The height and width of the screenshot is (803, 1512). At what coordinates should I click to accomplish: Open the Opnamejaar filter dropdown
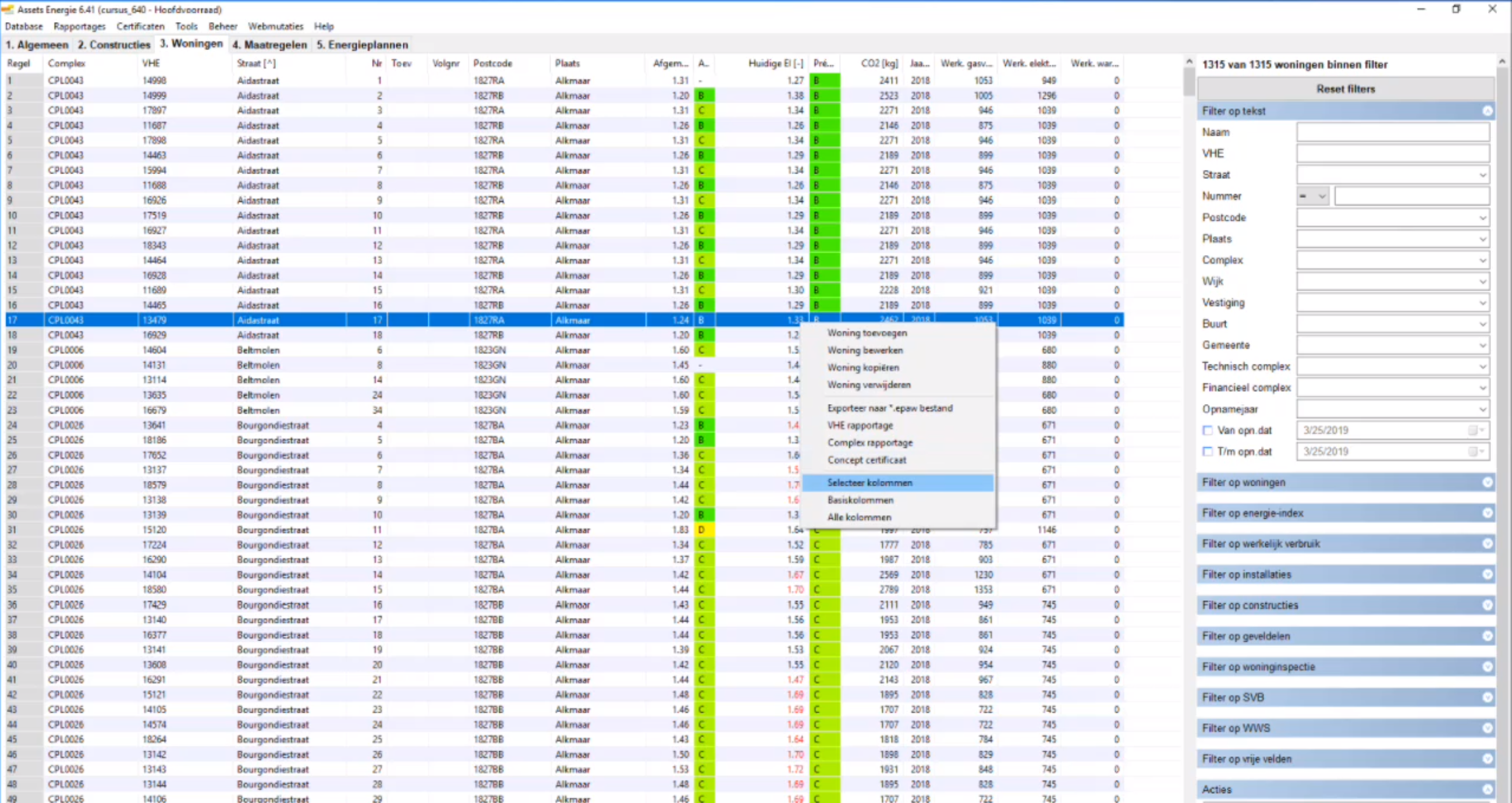(1482, 409)
